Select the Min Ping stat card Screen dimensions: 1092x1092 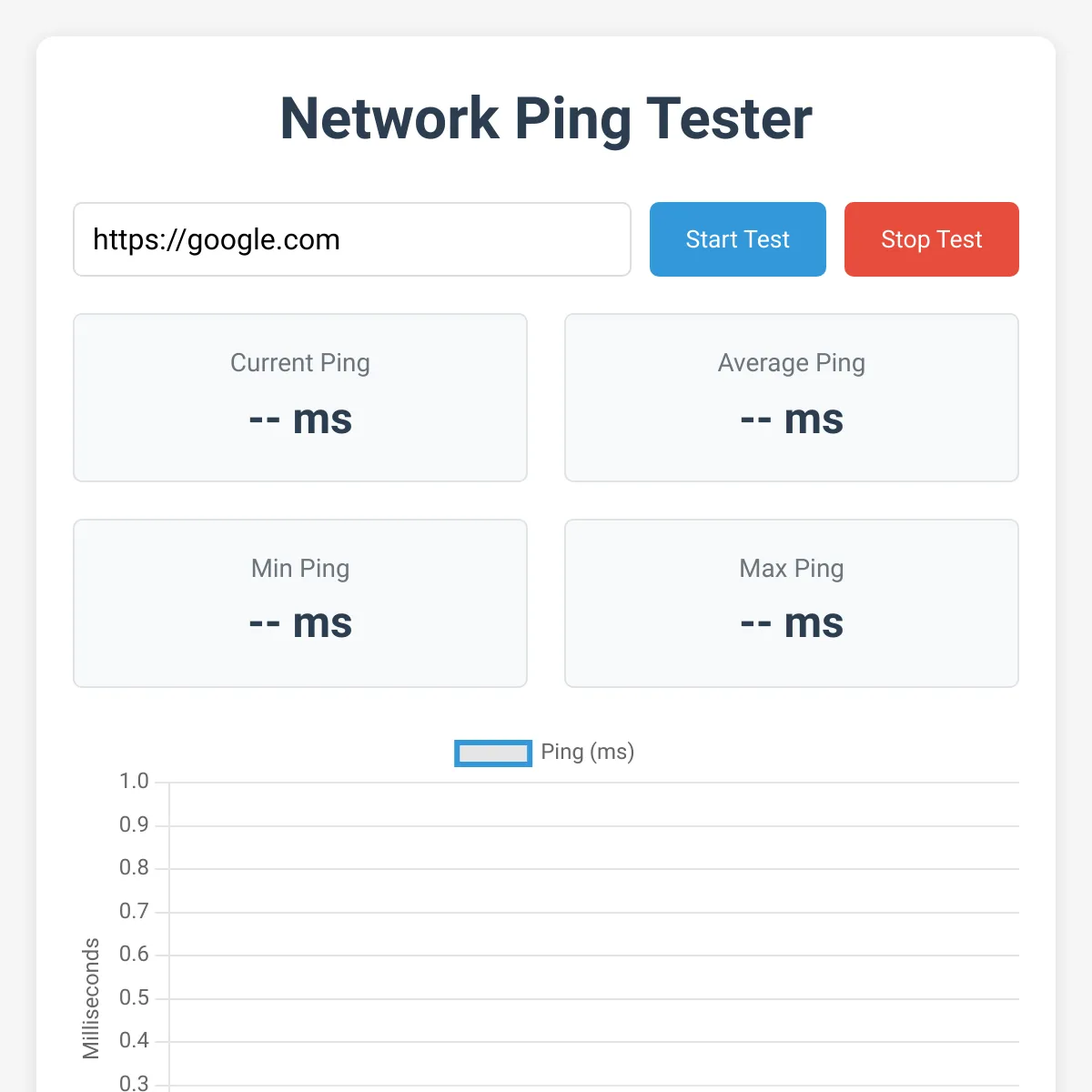300,603
